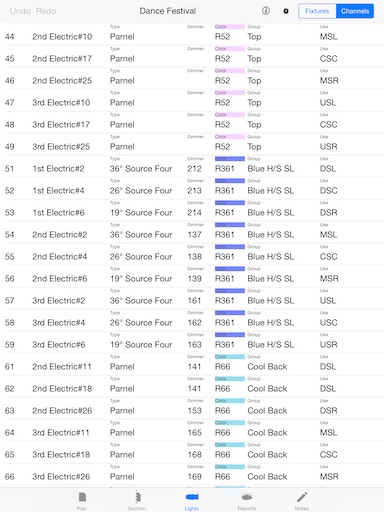Edit dimmer value 212 on channel 51

[x=194, y=169]
